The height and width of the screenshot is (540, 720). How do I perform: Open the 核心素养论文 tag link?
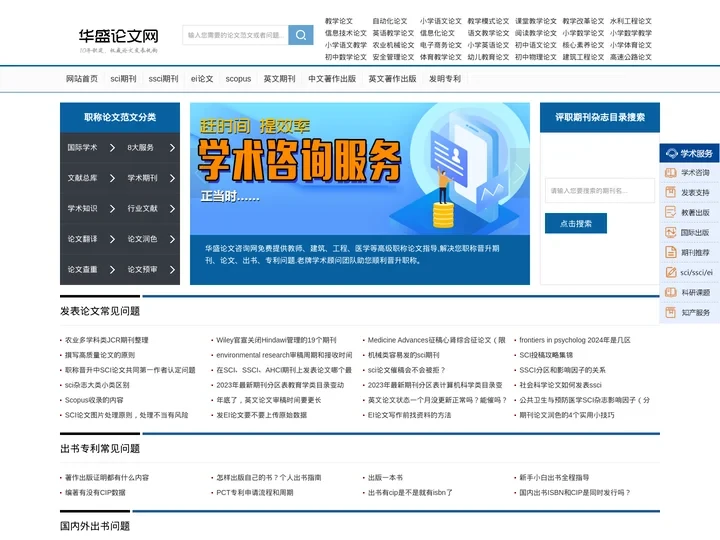(584, 45)
